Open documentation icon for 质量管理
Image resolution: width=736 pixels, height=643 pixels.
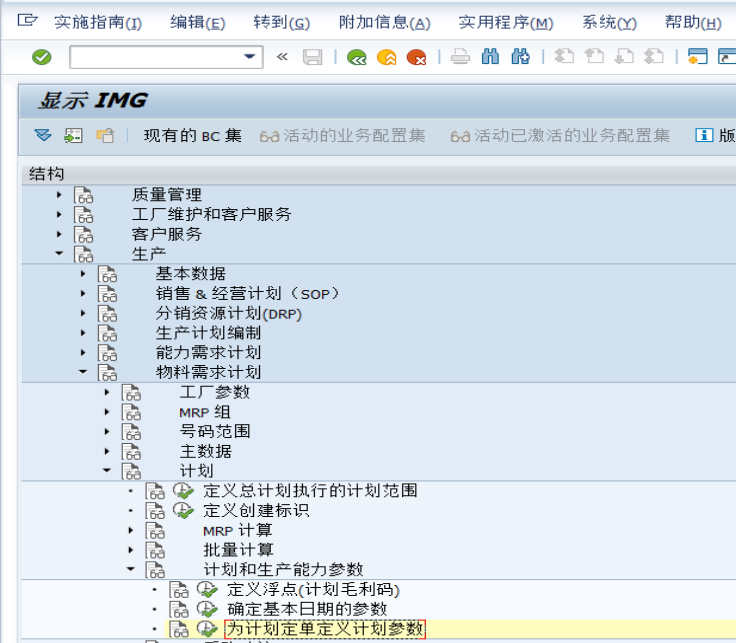tap(84, 195)
